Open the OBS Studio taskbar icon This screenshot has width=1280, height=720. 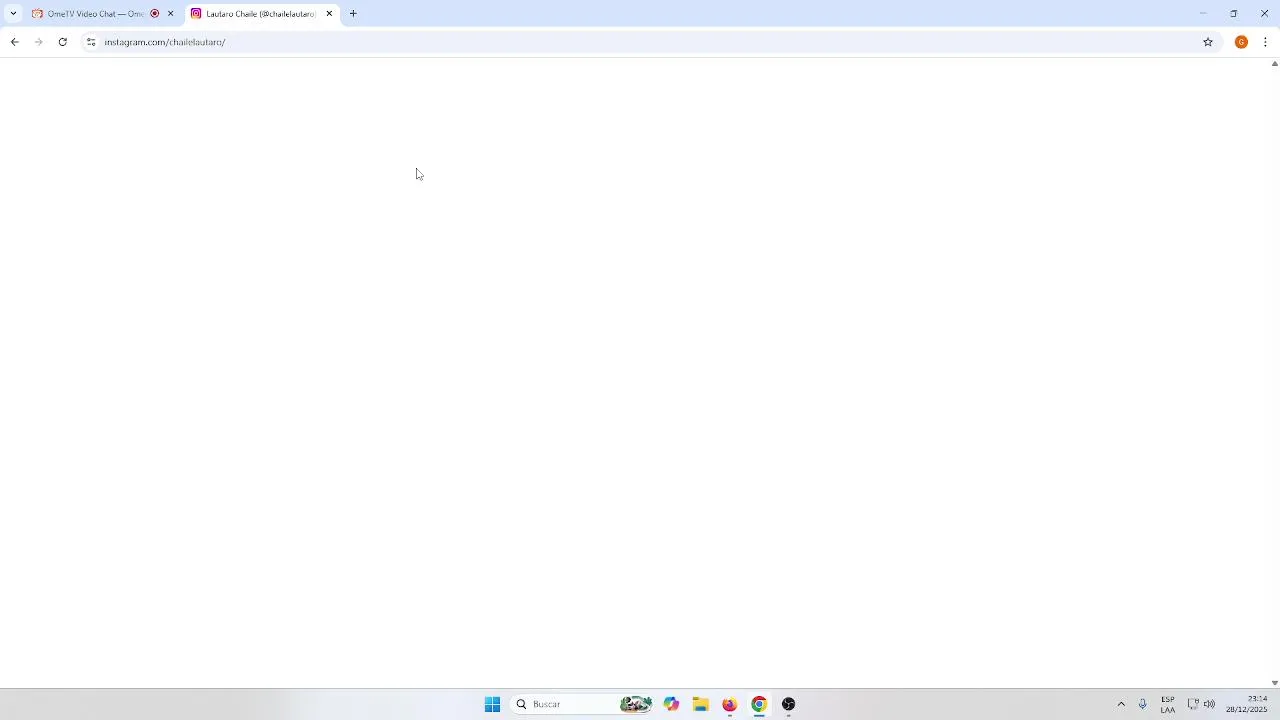(x=789, y=704)
